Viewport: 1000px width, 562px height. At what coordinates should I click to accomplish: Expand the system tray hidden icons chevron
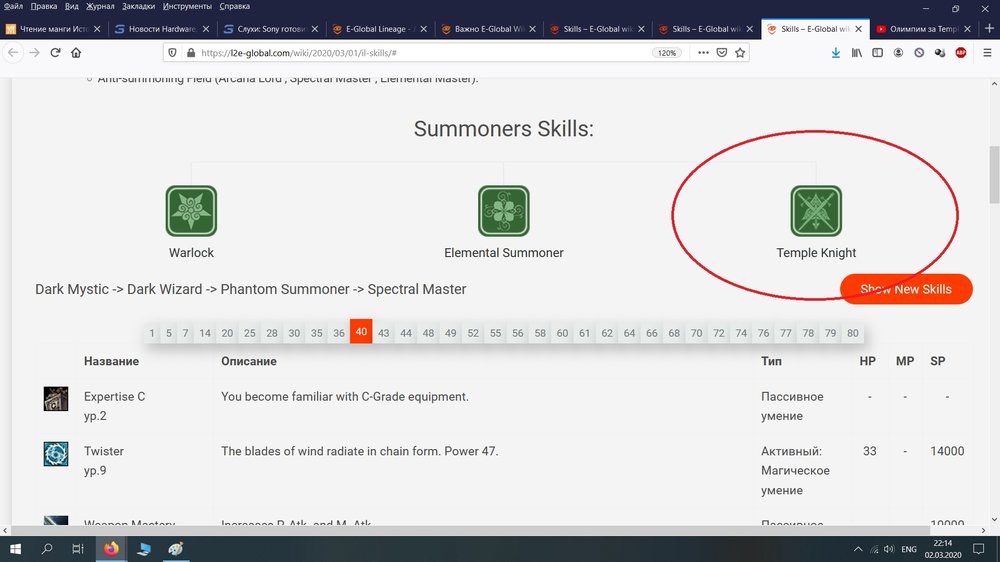click(858, 549)
